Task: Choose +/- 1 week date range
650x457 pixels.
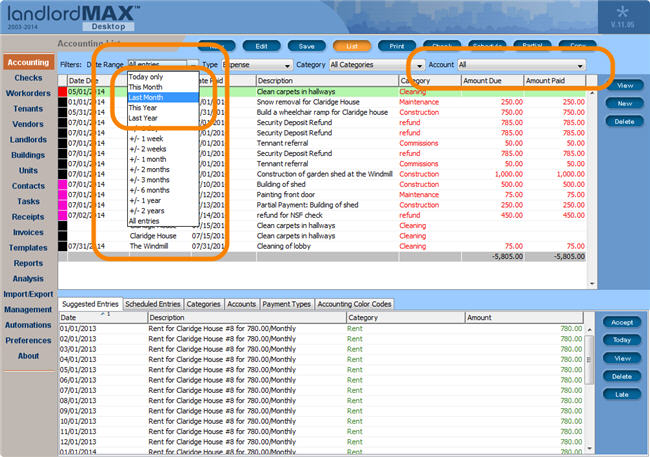Action: [x=163, y=139]
